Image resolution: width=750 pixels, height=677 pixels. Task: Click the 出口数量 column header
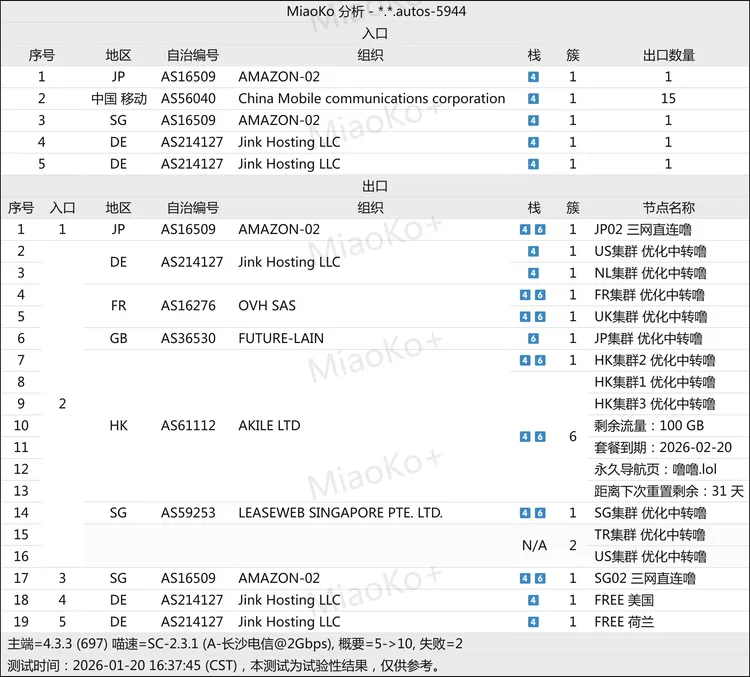pyautogui.click(x=668, y=55)
